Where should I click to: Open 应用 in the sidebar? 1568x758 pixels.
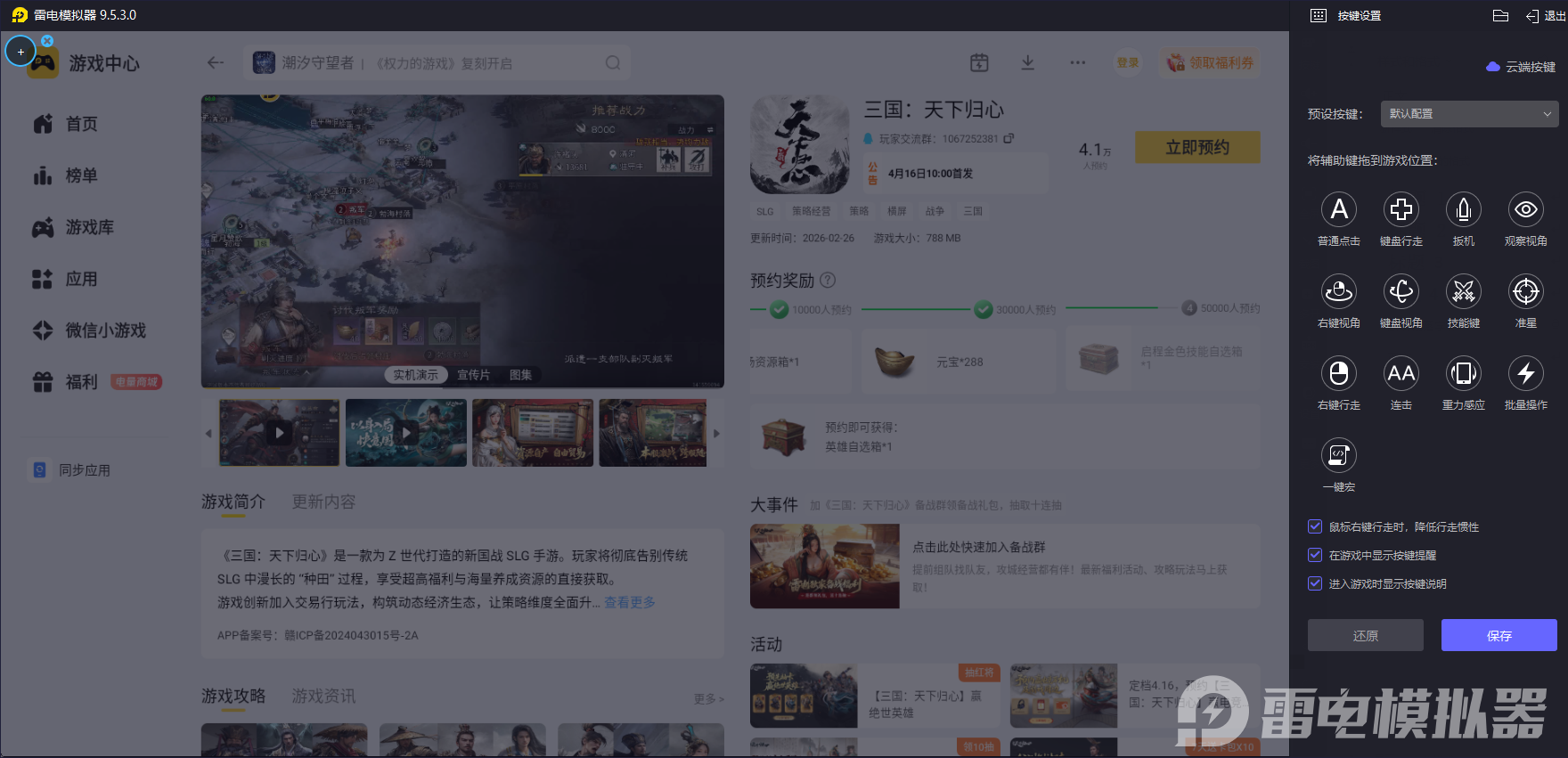[66, 279]
